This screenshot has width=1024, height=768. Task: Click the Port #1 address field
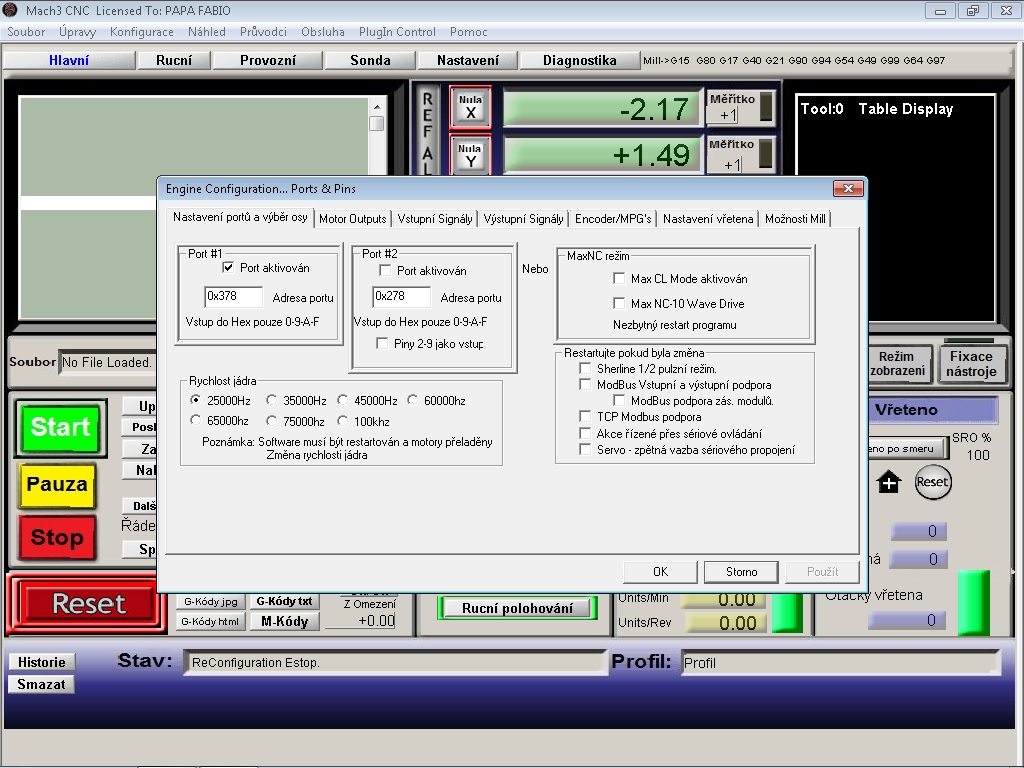[x=233, y=297]
